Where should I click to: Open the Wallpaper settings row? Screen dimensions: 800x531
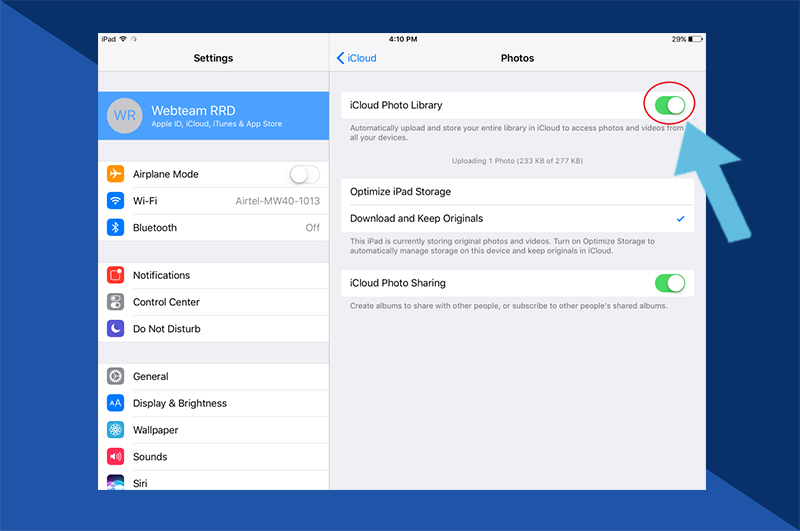click(x=213, y=430)
